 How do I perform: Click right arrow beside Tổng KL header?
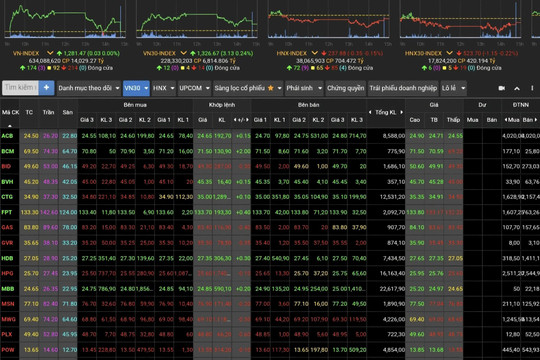pyautogui.click(x=402, y=112)
